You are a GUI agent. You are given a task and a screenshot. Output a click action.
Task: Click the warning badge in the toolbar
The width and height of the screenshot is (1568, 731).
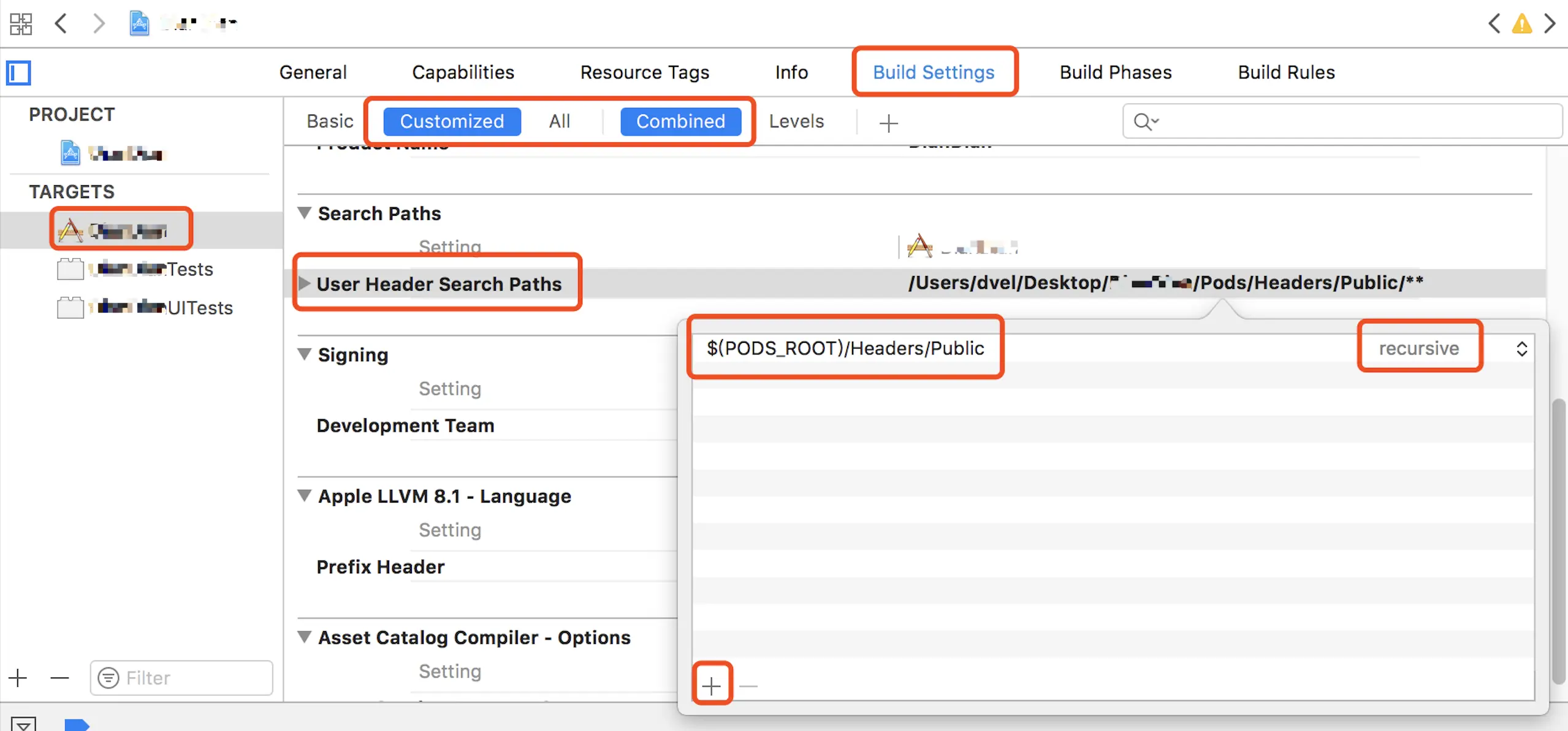click(x=1522, y=25)
